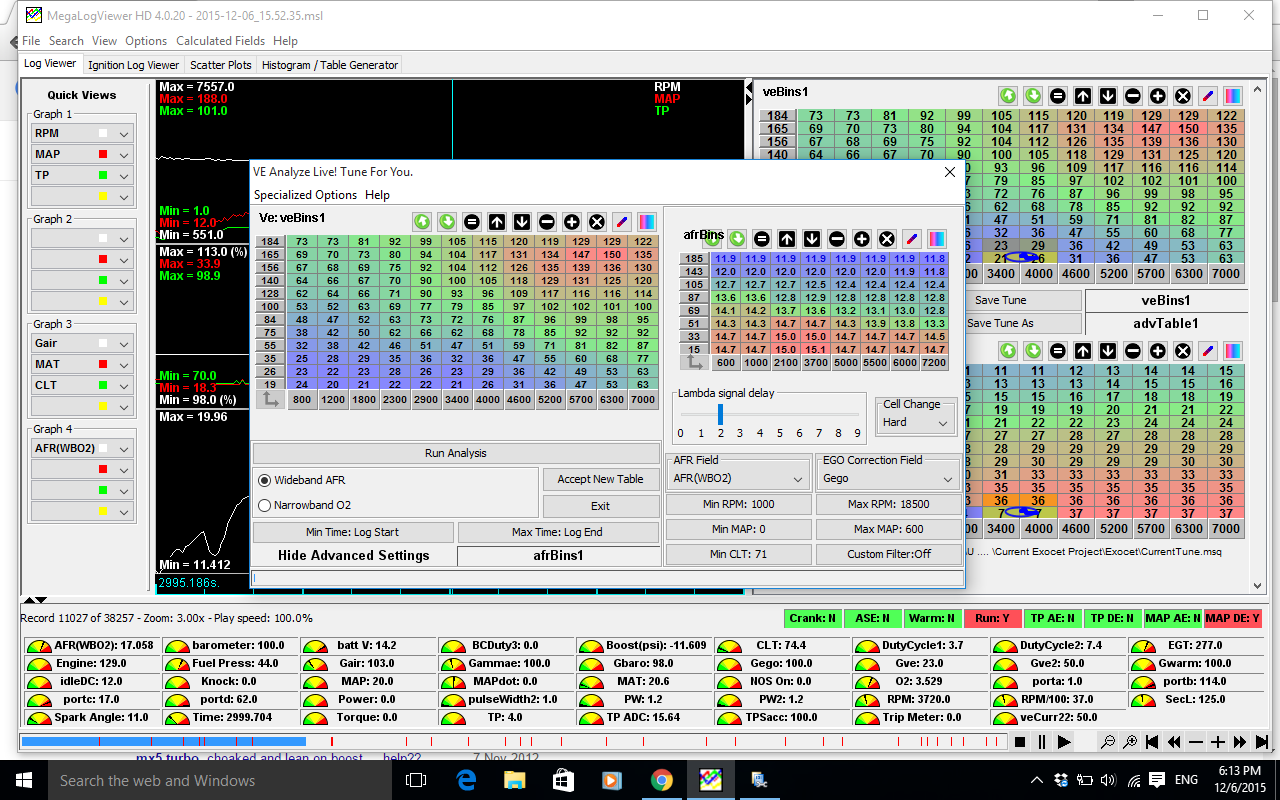Viewport: 1280px width, 800px height.
Task: Click the color gradient icon above afrBins table
Action: tap(936, 239)
